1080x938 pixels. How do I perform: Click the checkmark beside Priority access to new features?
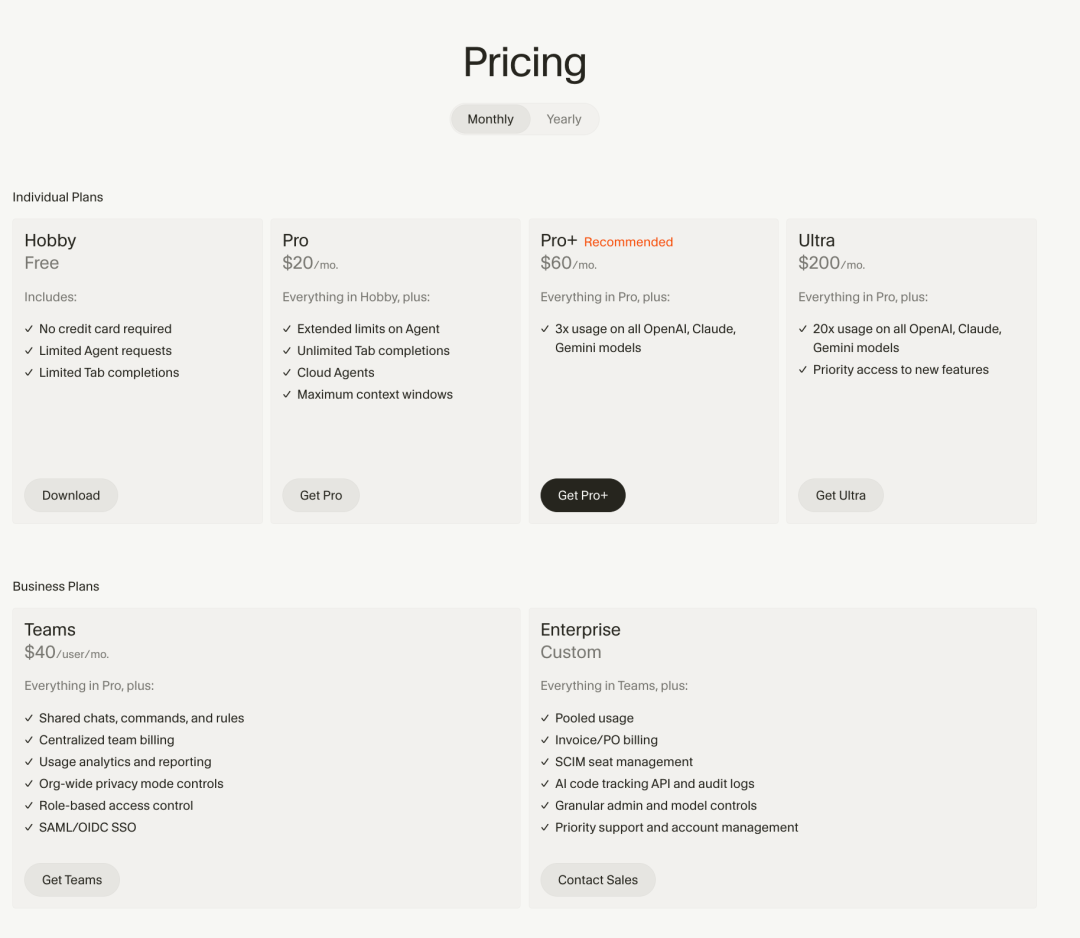tap(803, 370)
